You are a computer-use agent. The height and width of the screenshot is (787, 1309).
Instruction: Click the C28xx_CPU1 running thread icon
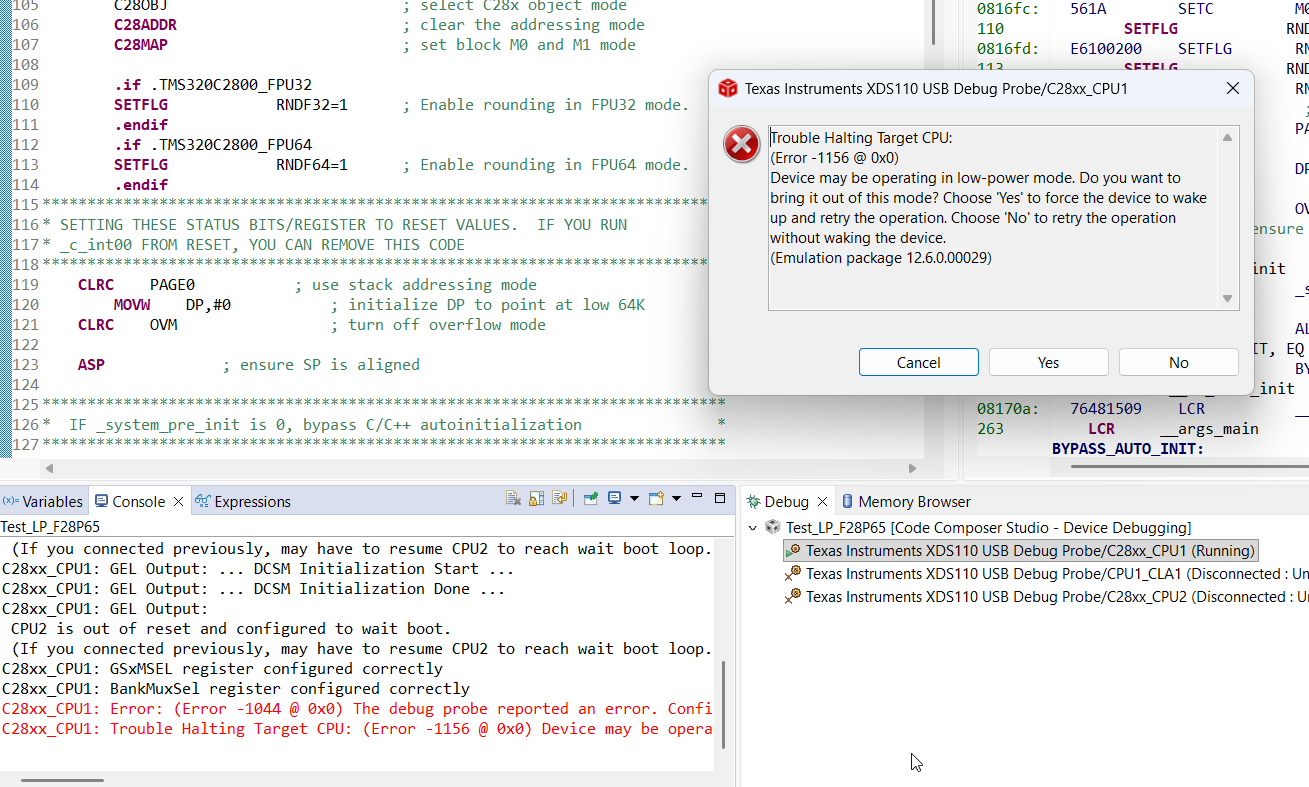[793, 550]
